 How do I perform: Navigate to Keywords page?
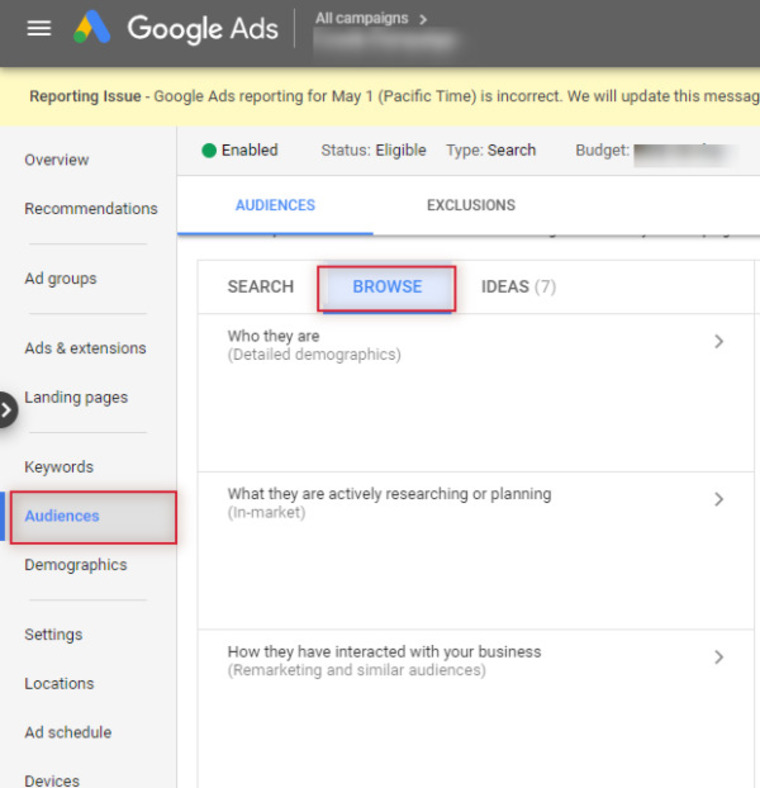59,467
